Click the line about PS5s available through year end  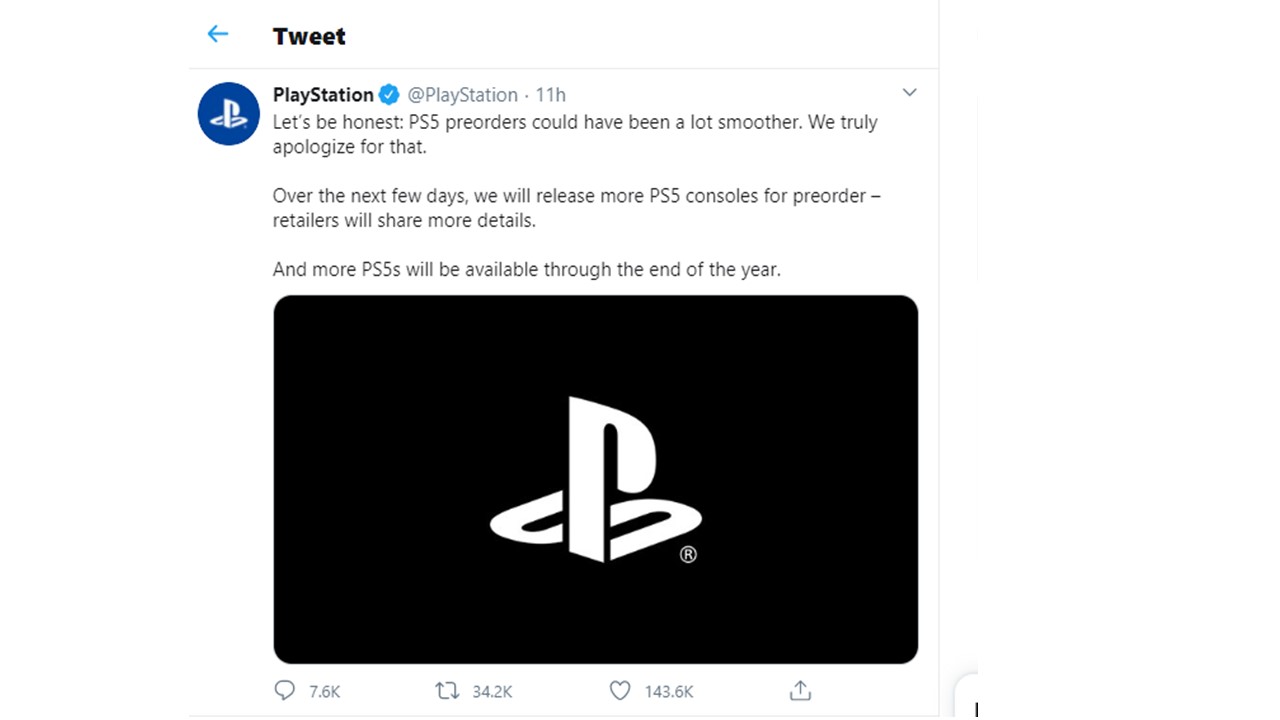coord(527,269)
